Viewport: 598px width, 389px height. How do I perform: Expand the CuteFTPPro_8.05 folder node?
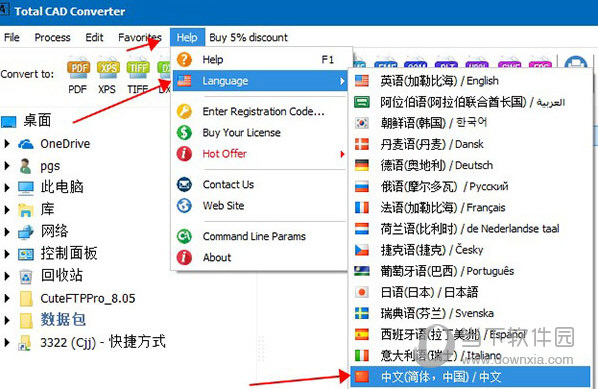pyautogui.click(x=6, y=298)
